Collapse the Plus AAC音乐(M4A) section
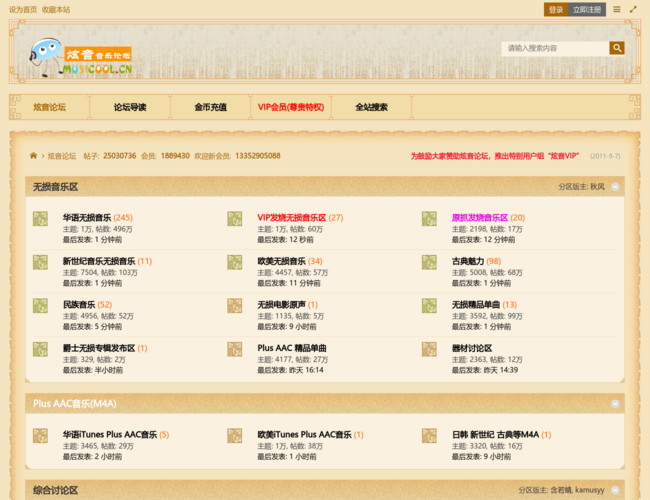This screenshot has width=650, height=500. pyautogui.click(x=615, y=404)
